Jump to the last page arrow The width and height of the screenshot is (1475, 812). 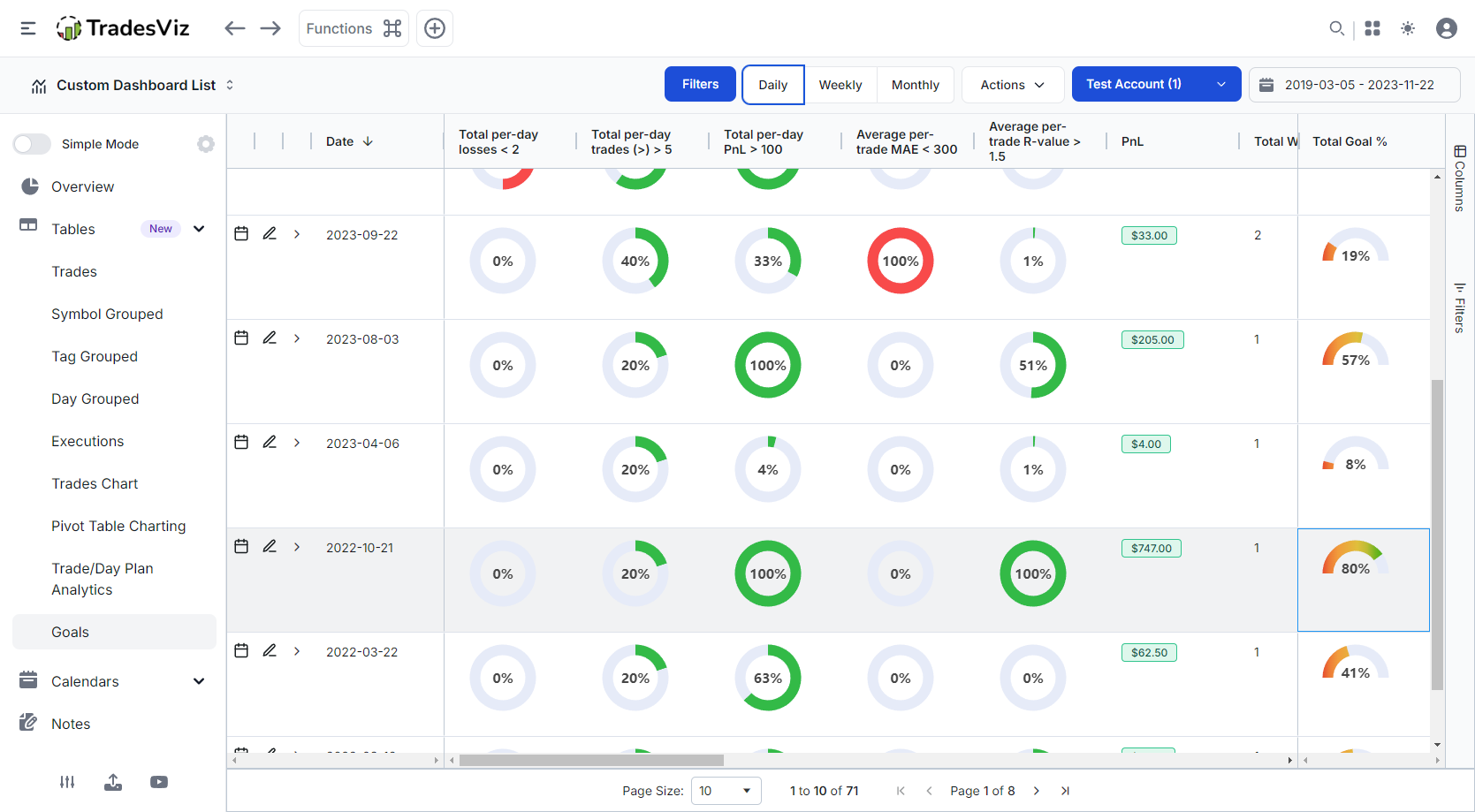1065,791
